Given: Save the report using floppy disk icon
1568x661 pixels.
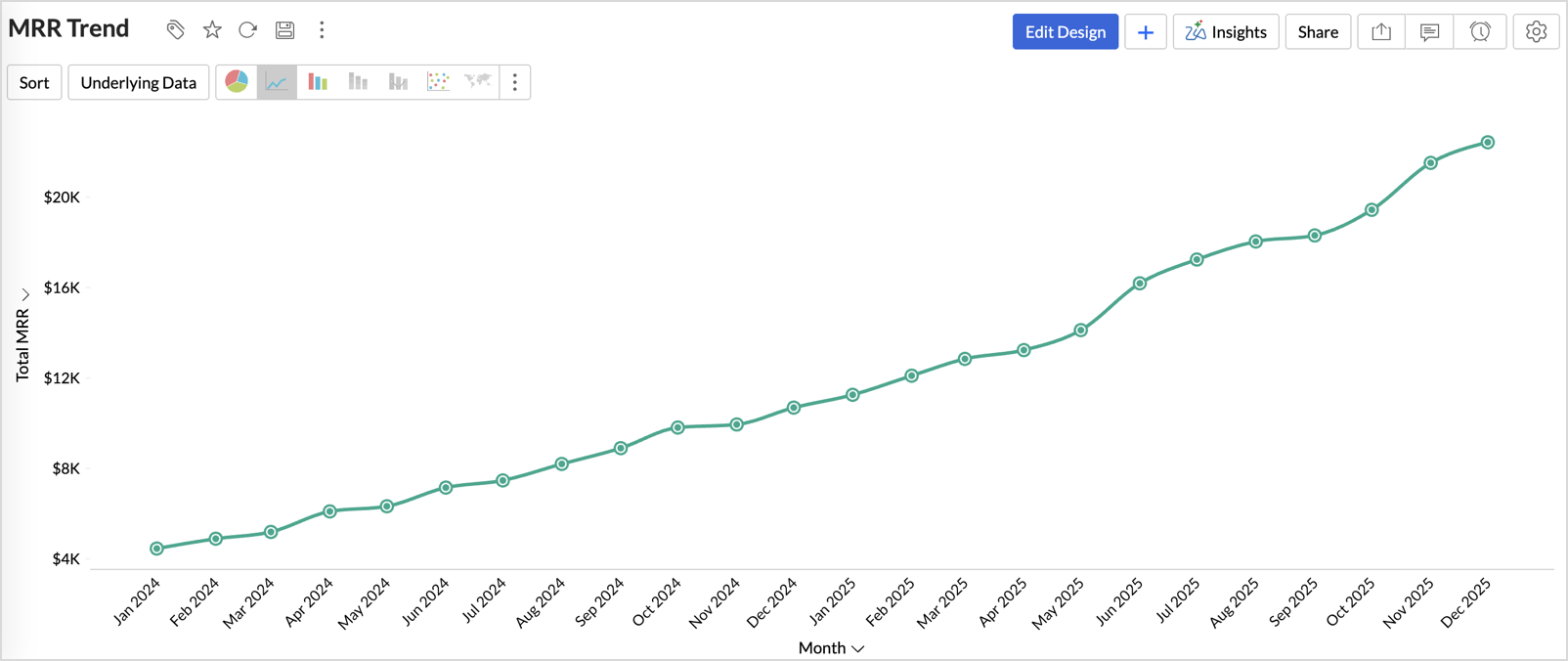Looking at the screenshot, I should tap(284, 30).
